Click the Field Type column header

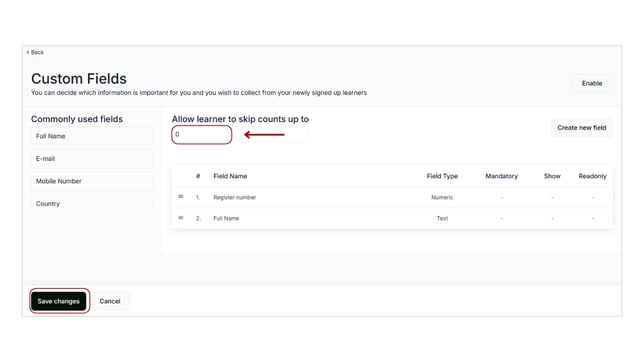pos(442,176)
